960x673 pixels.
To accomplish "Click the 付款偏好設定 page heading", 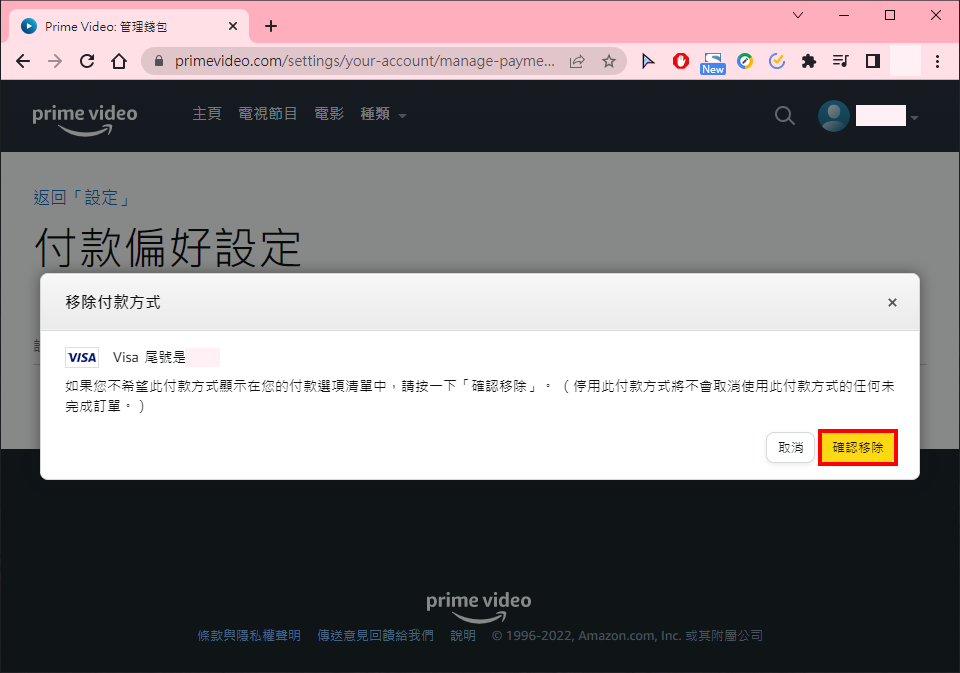I will (168, 247).
